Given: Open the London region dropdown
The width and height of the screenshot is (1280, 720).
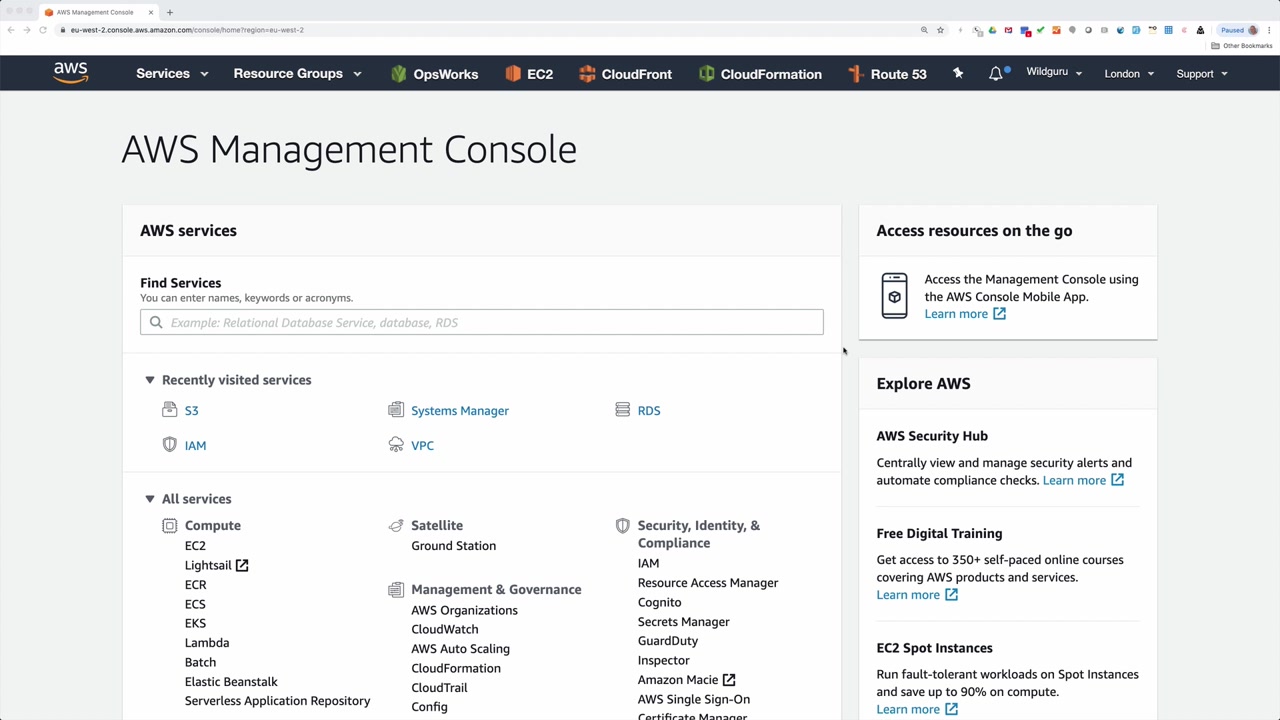Looking at the screenshot, I should point(1129,74).
